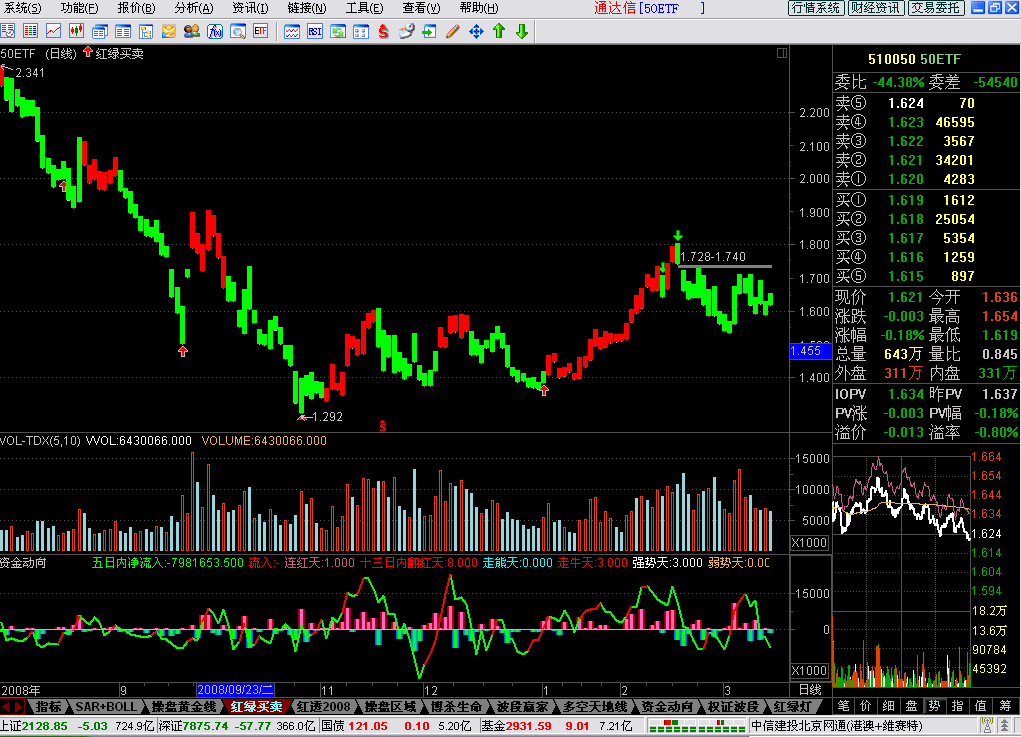
Task: Click the 行情系统 button
Action: click(816, 8)
